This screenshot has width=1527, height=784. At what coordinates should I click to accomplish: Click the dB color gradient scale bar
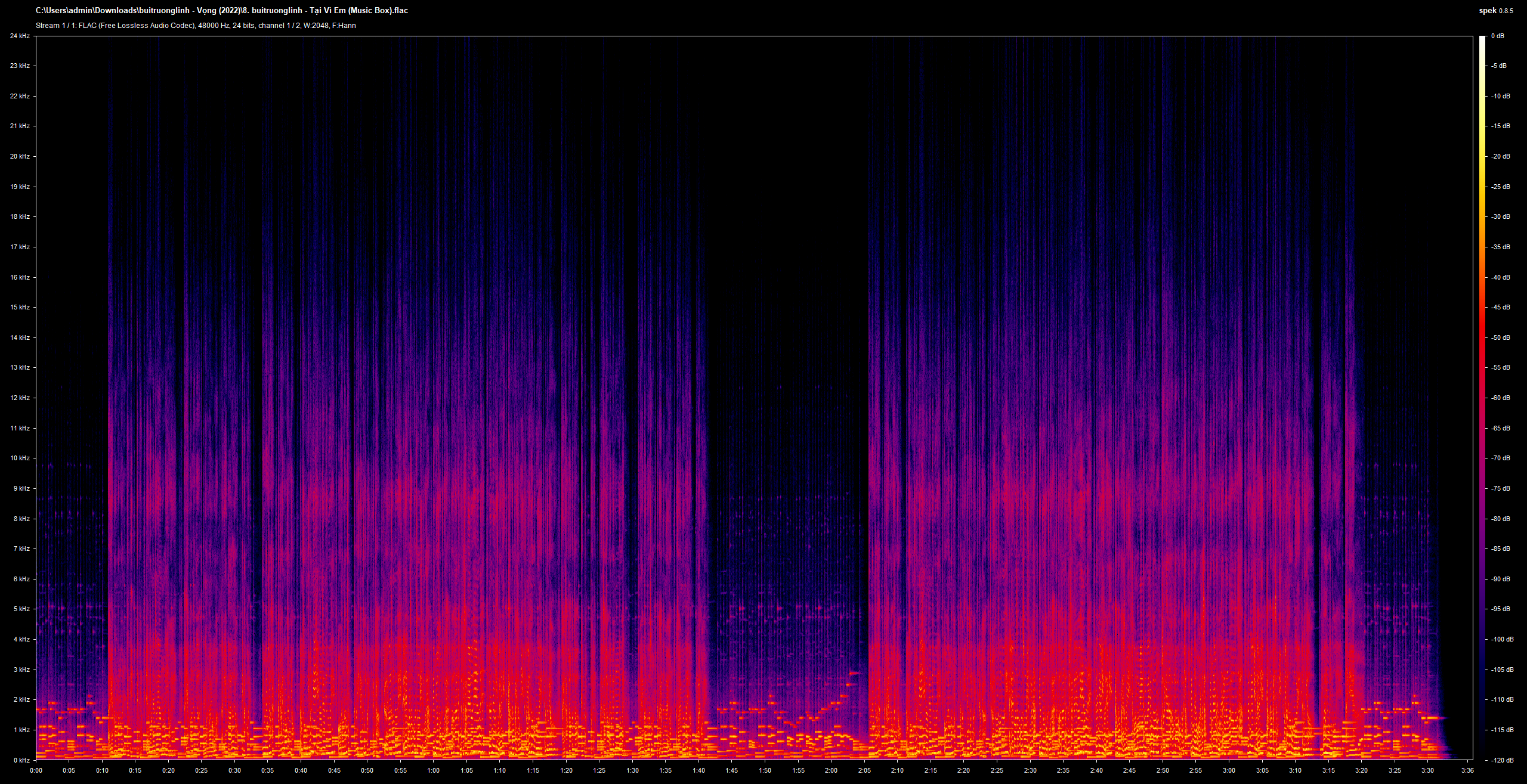coord(1483,398)
